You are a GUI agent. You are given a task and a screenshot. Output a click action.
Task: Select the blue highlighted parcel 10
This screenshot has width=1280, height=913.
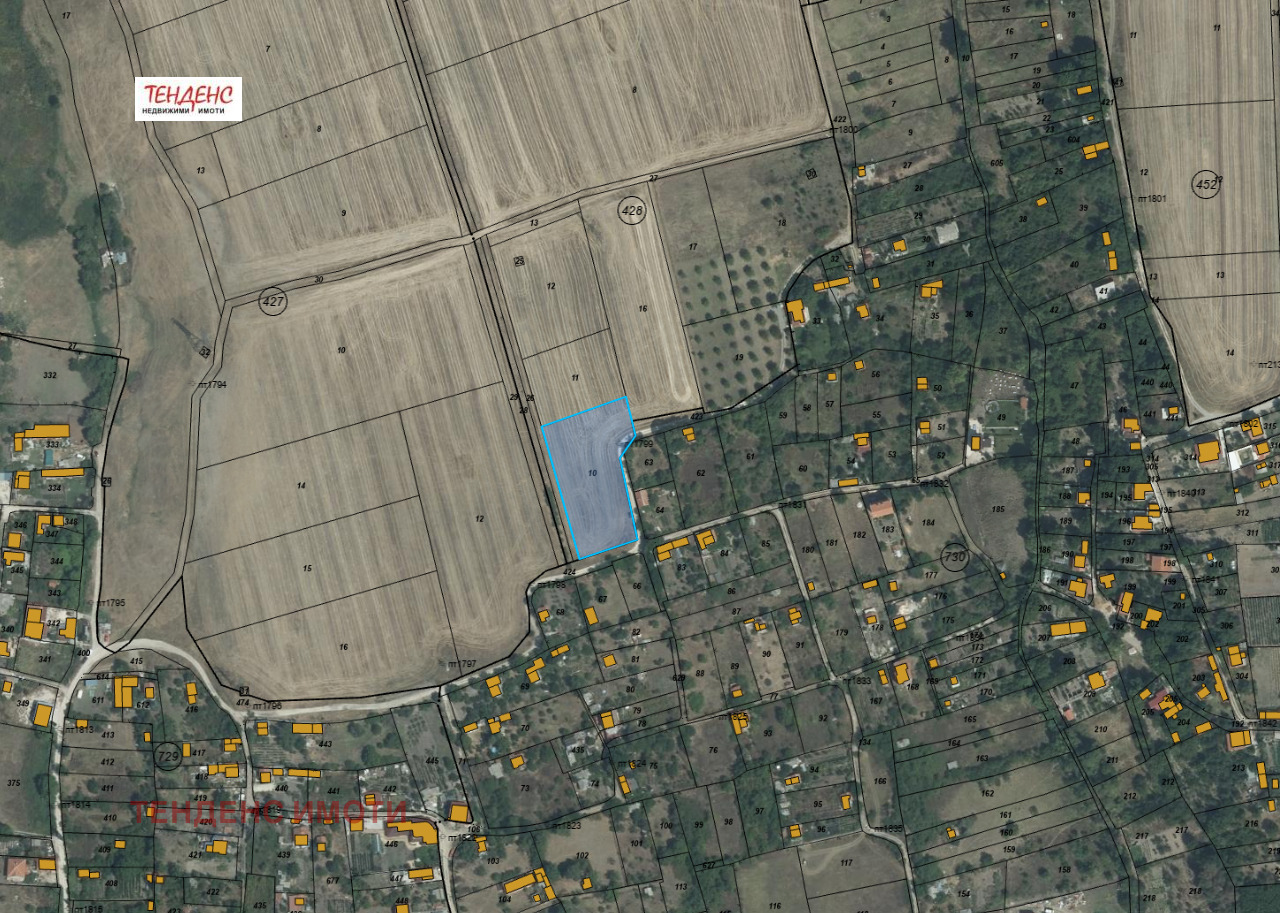pos(591,480)
